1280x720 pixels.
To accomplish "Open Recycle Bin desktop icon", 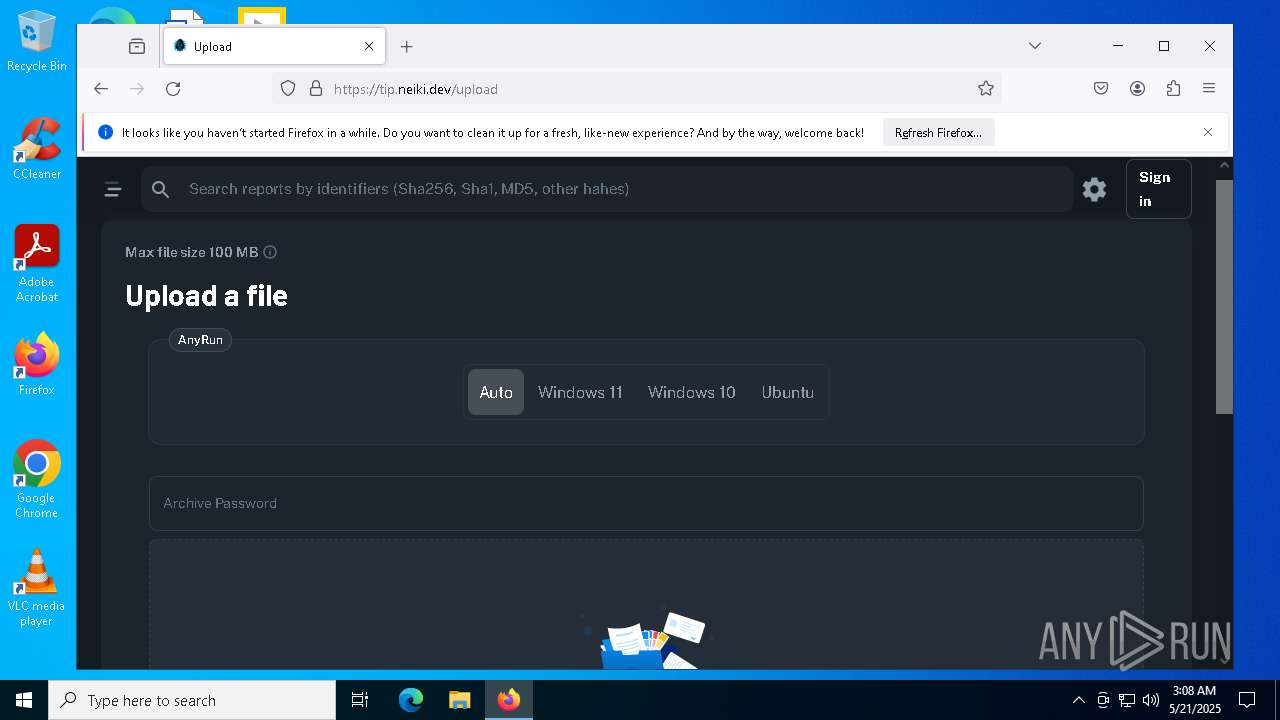I will [x=37, y=41].
